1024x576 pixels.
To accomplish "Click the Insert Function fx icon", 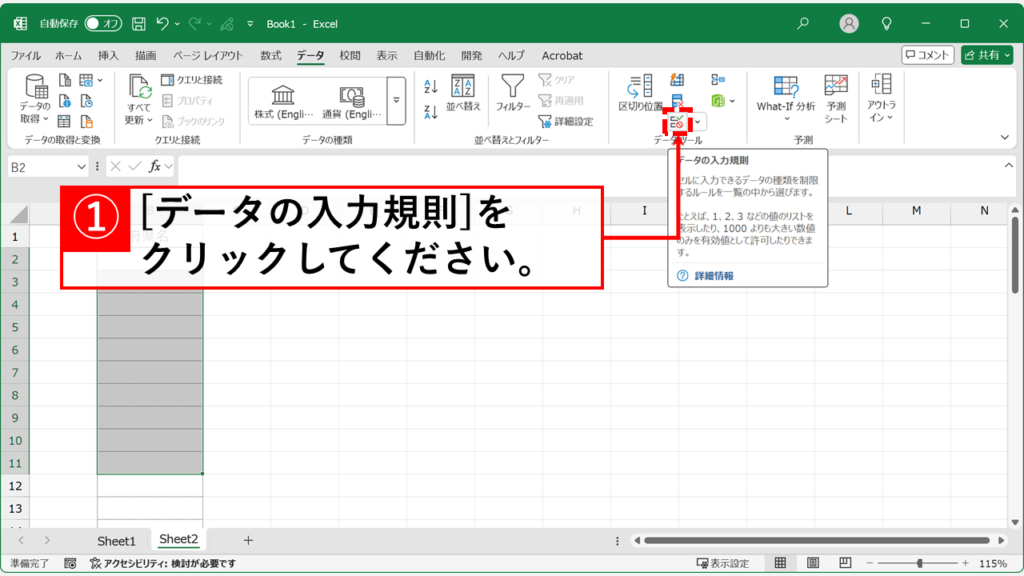I will point(155,167).
